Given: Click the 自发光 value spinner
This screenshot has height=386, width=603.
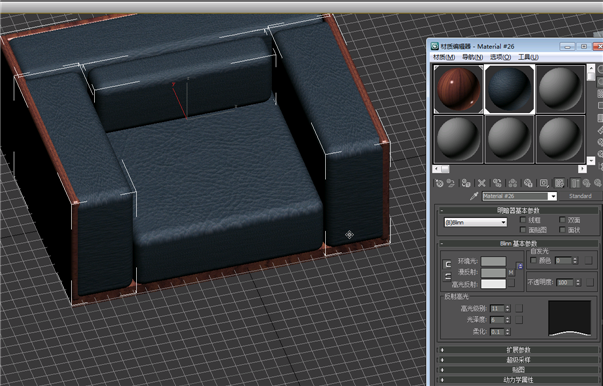Looking at the screenshot, I should point(575,261).
